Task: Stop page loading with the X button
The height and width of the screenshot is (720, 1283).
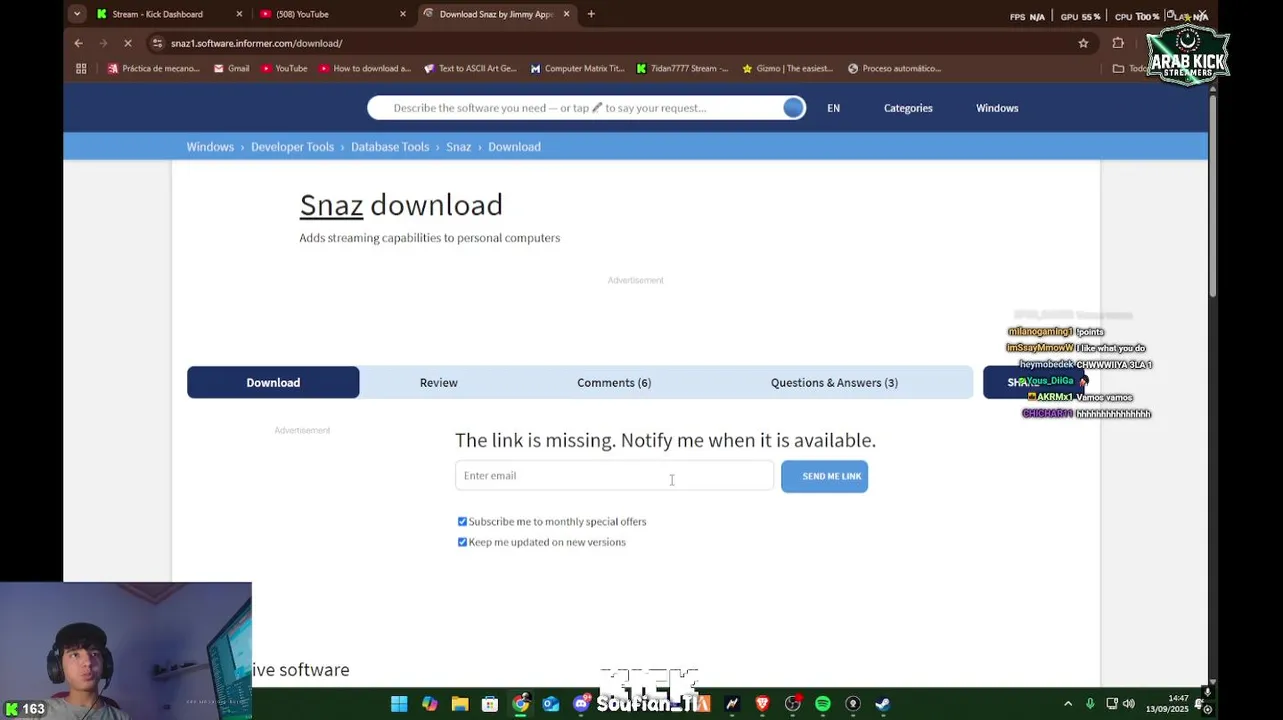Action: [x=128, y=43]
